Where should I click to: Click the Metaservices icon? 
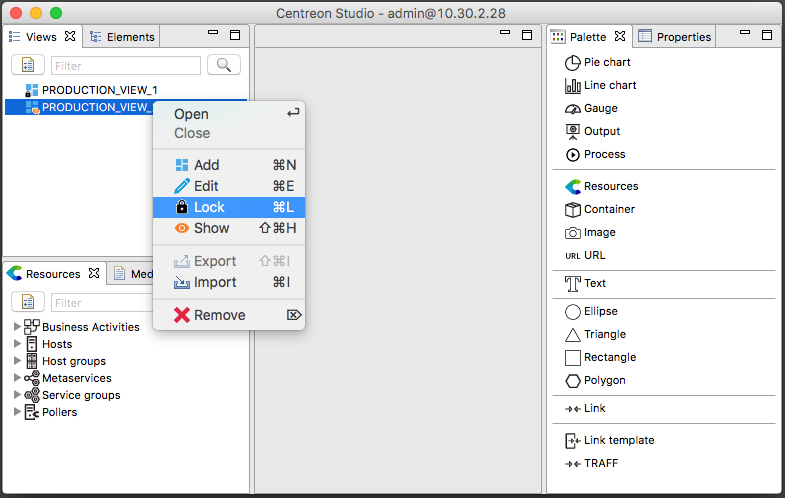coord(32,378)
